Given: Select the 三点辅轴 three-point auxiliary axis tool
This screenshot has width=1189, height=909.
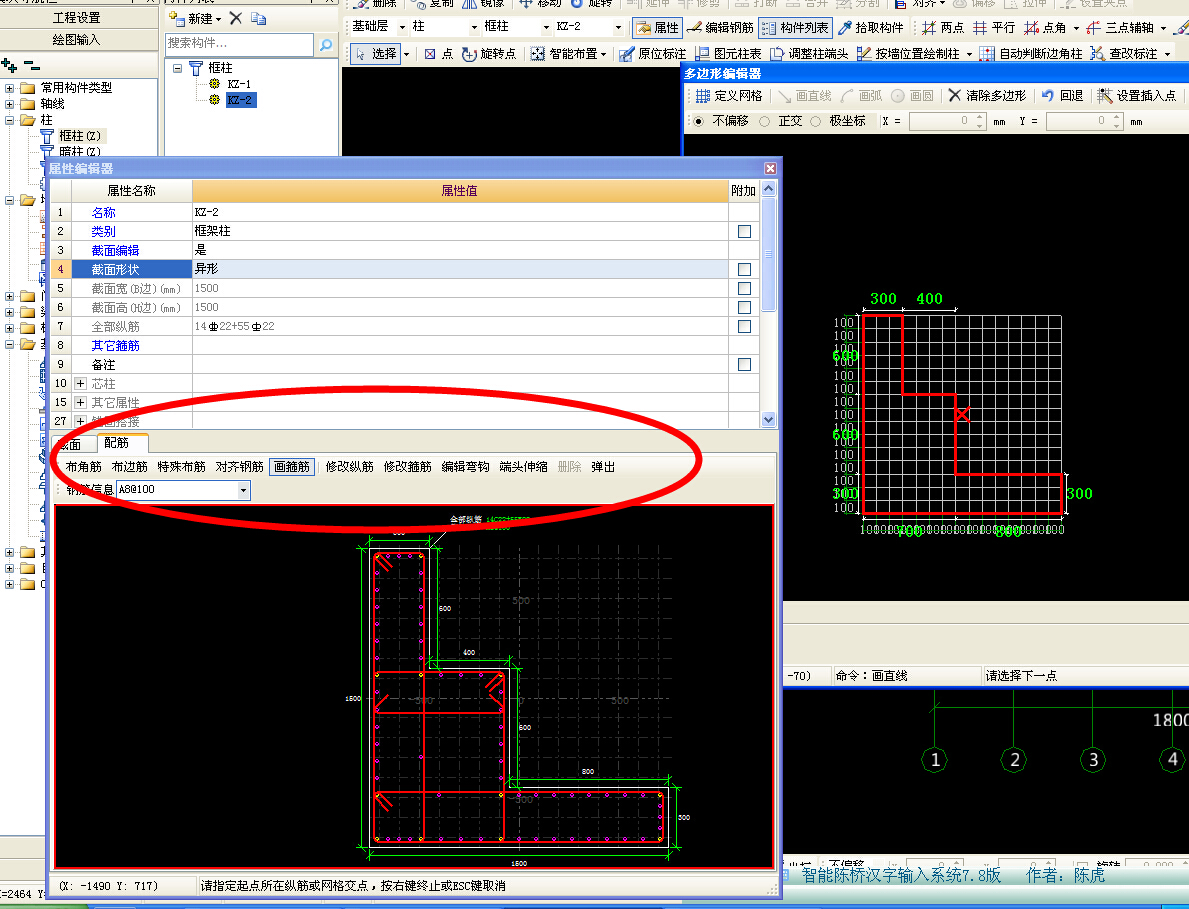Looking at the screenshot, I should [x=1119, y=28].
